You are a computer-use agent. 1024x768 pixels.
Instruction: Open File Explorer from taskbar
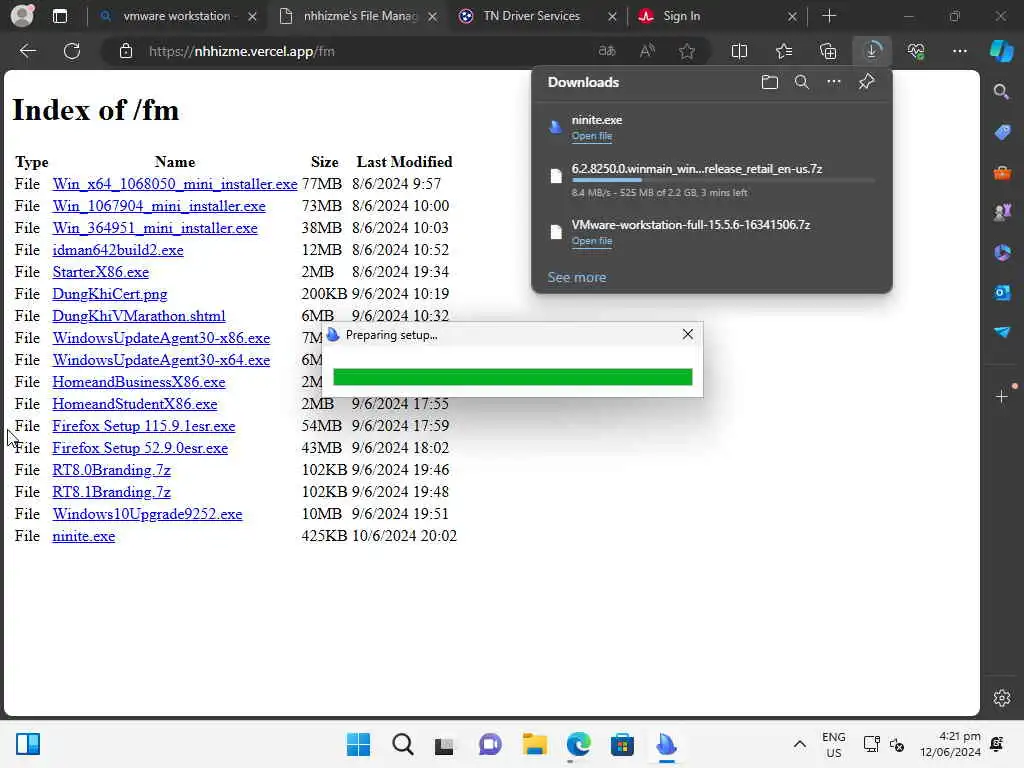coord(534,744)
